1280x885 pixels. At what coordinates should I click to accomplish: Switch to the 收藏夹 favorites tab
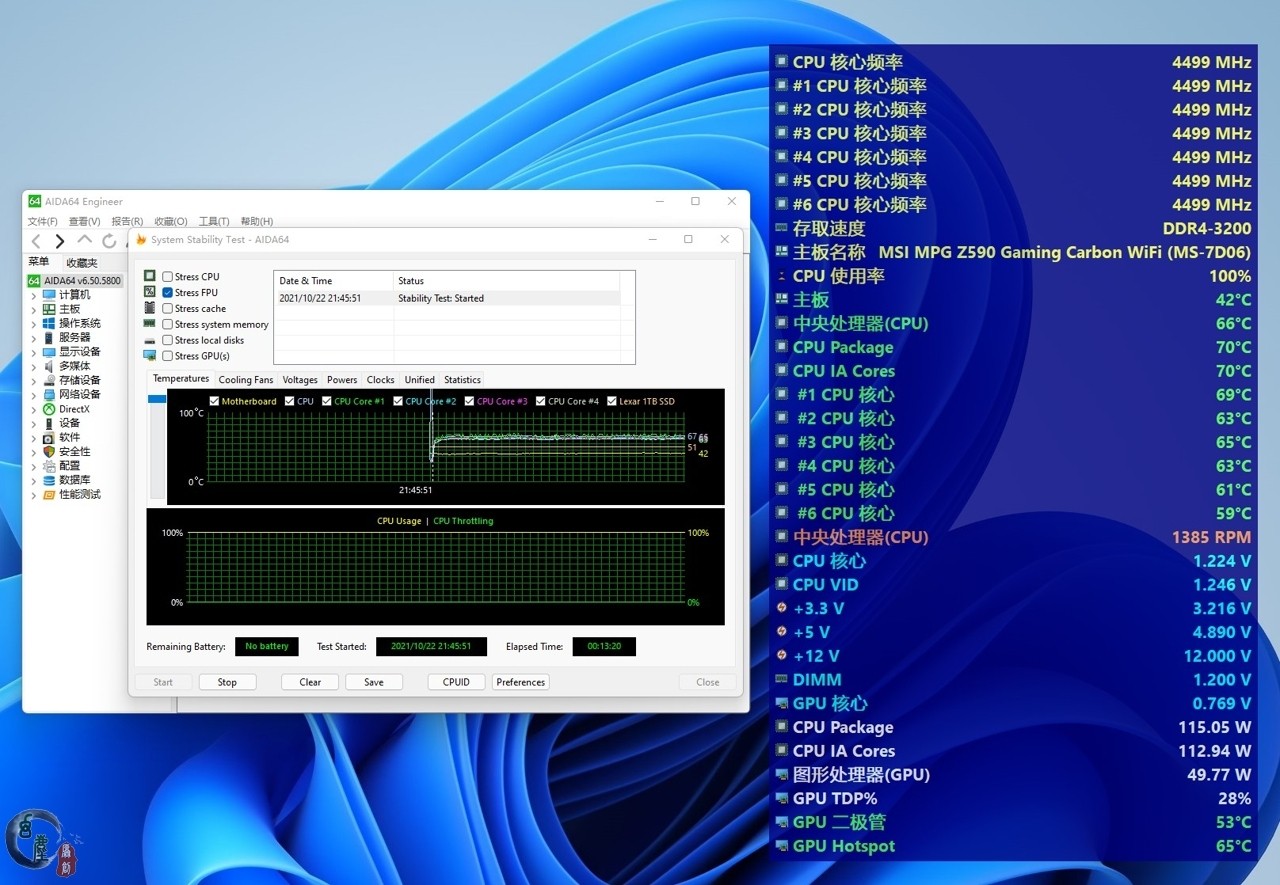coord(82,263)
